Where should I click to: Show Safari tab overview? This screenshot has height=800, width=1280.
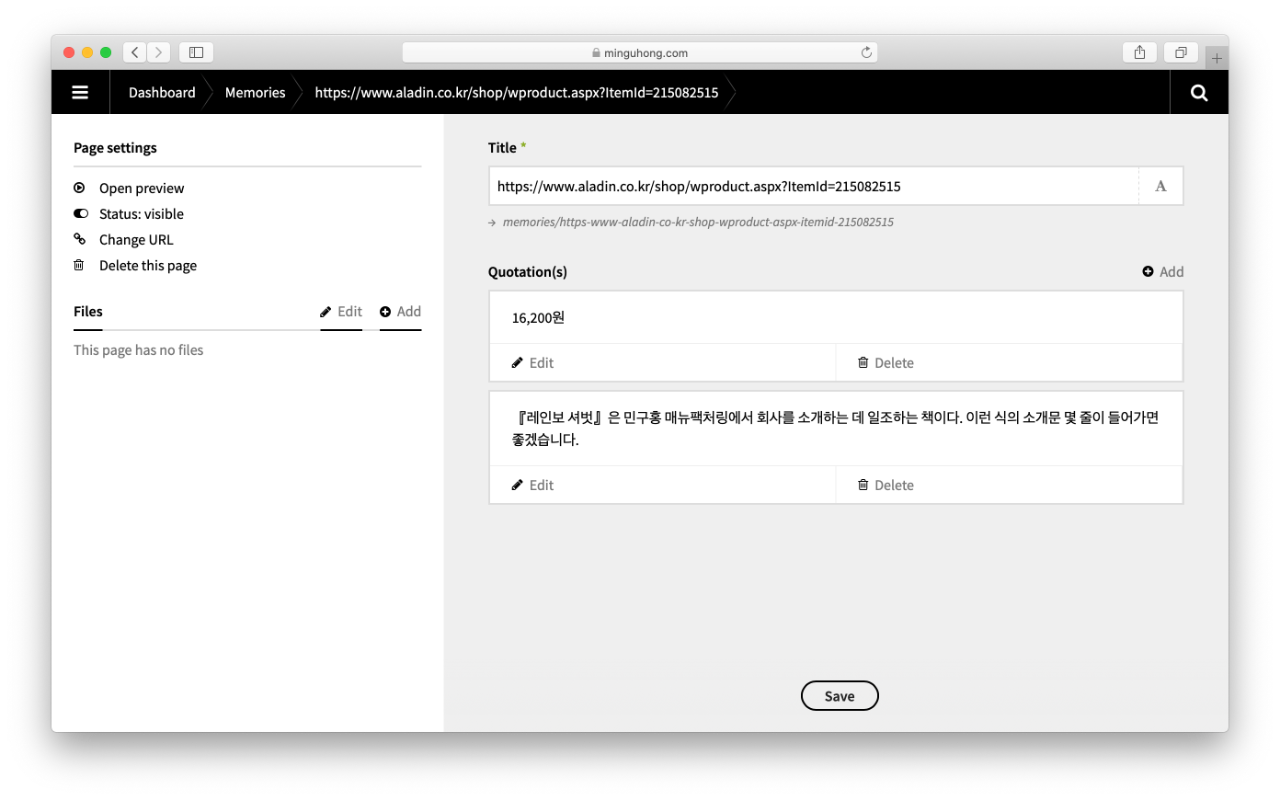1181,52
